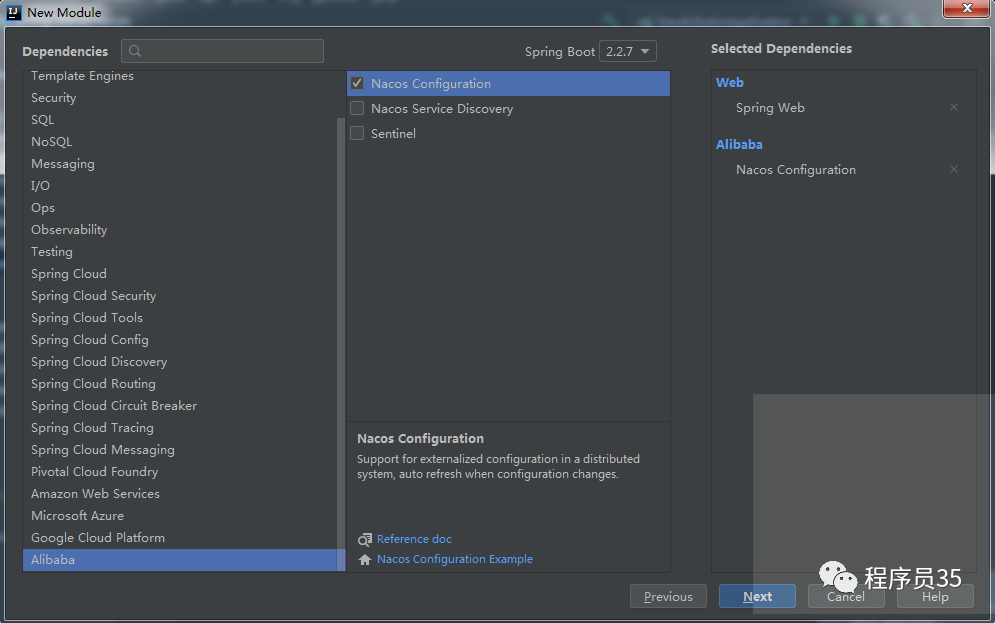Click the IntelliJ icon in title bar

pyautogui.click(x=13, y=12)
